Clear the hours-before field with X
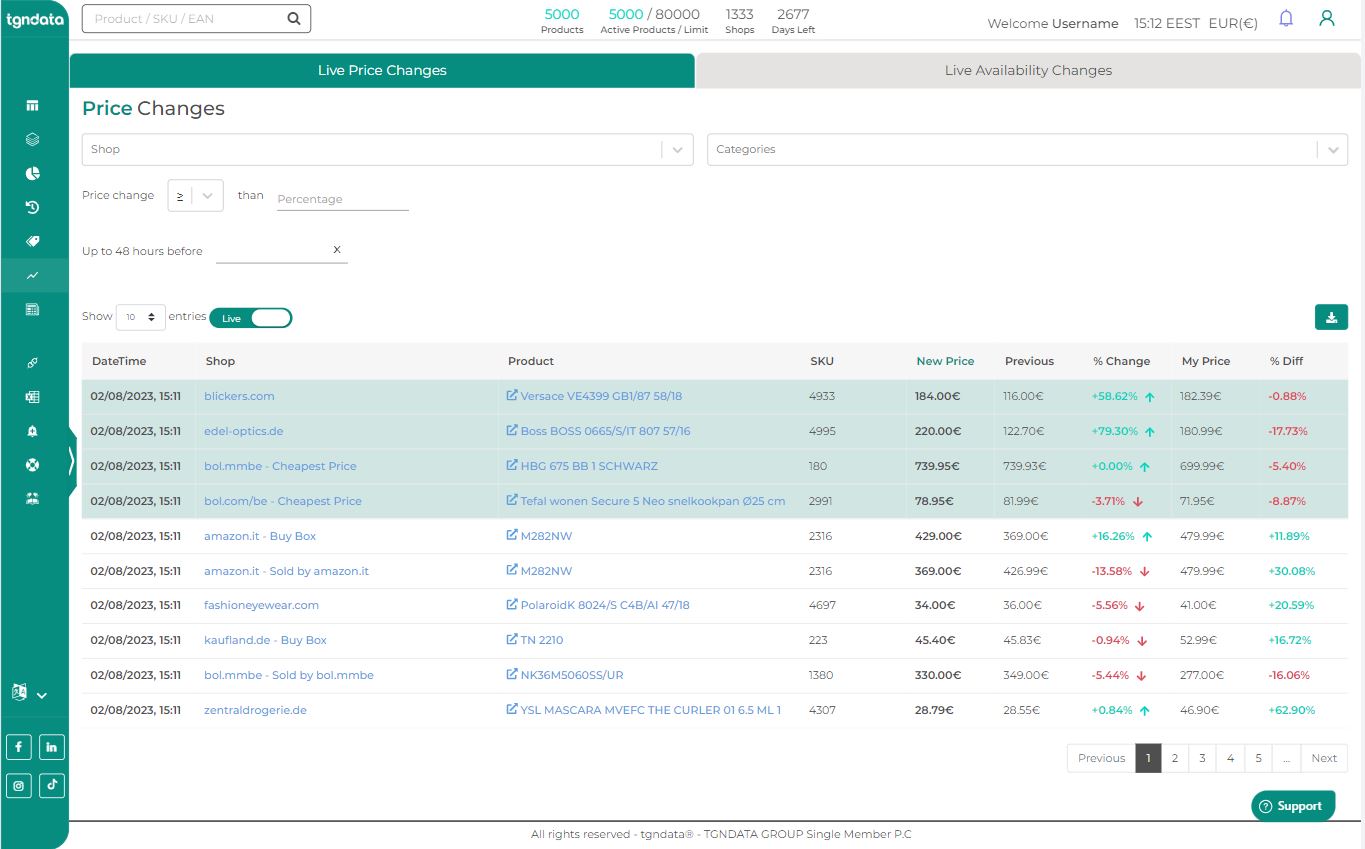1365x849 pixels. 337,249
